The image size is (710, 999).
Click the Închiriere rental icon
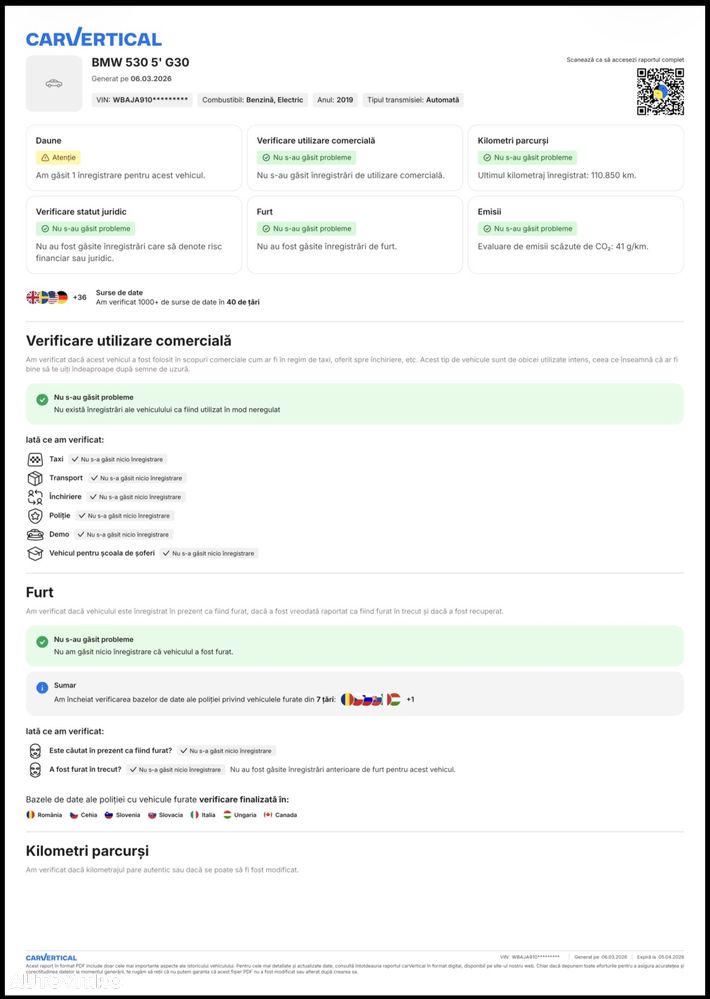click(x=35, y=497)
